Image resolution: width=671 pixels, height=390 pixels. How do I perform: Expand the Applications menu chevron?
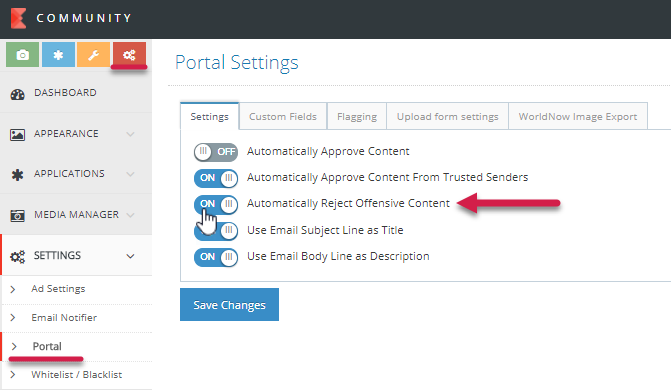coord(131,174)
